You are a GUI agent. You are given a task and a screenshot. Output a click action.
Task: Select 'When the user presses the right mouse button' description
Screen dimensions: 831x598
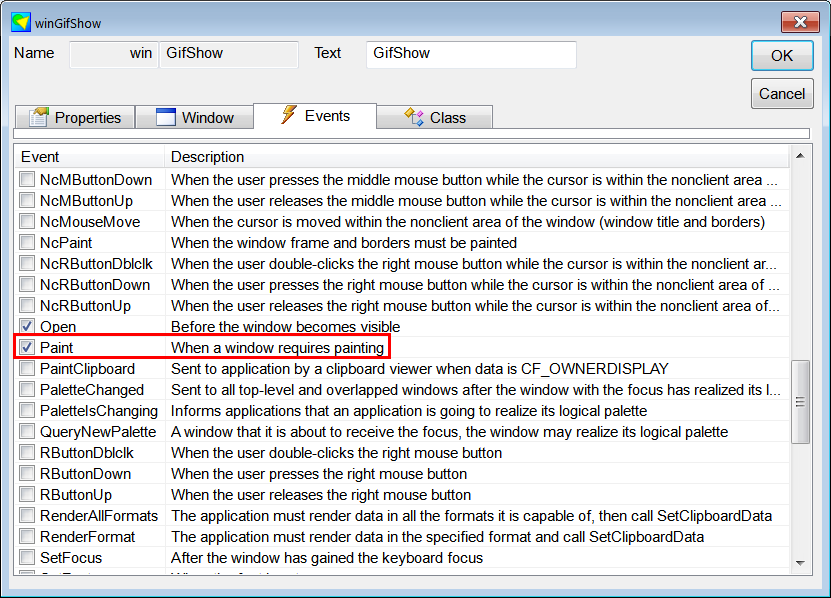319,474
